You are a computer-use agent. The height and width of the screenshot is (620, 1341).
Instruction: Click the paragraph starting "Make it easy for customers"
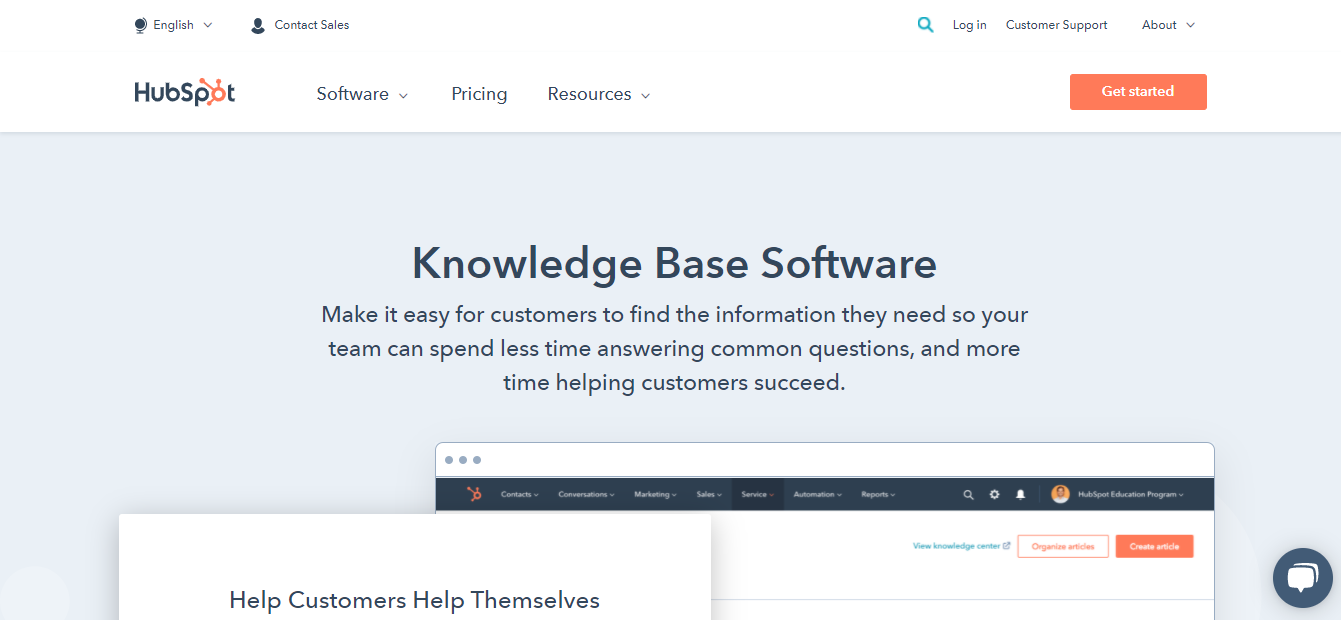click(x=674, y=349)
